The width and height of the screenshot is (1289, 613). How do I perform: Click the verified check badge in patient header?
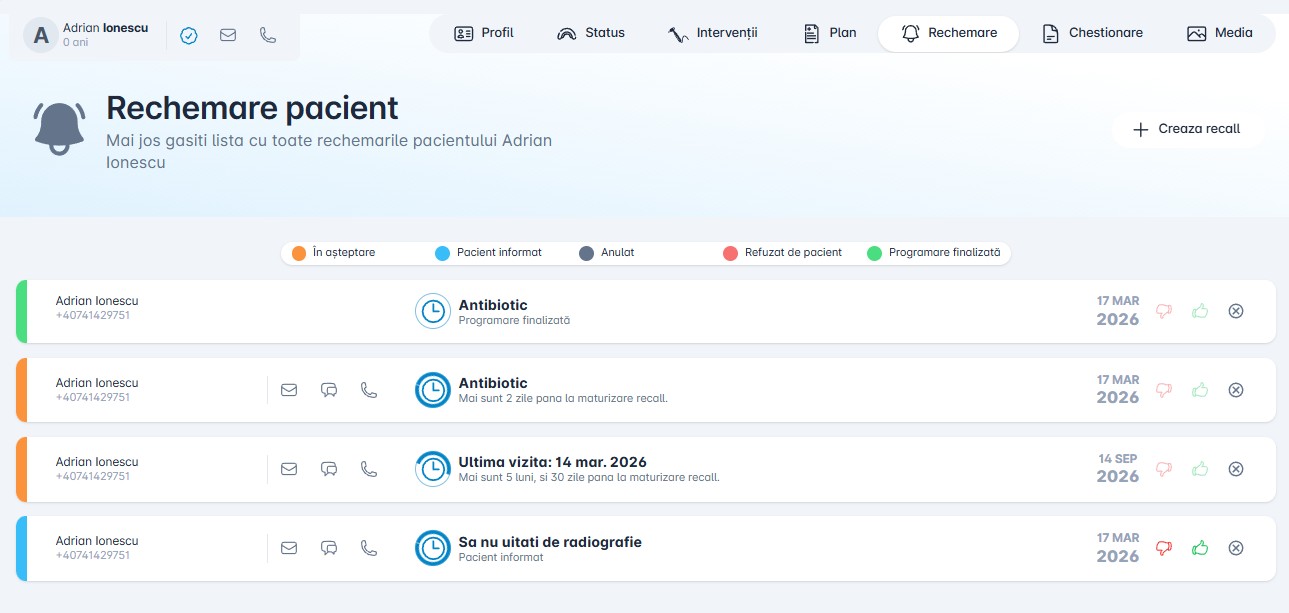pyautogui.click(x=188, y=35)
